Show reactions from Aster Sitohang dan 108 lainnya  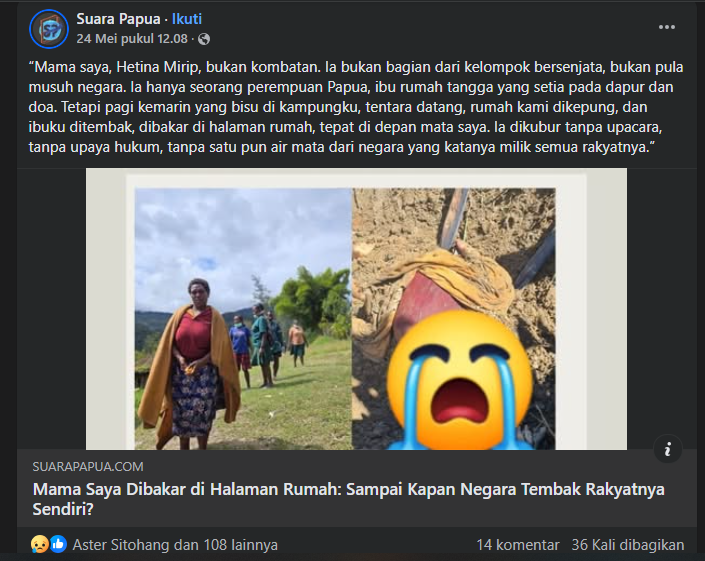point(175,545)
